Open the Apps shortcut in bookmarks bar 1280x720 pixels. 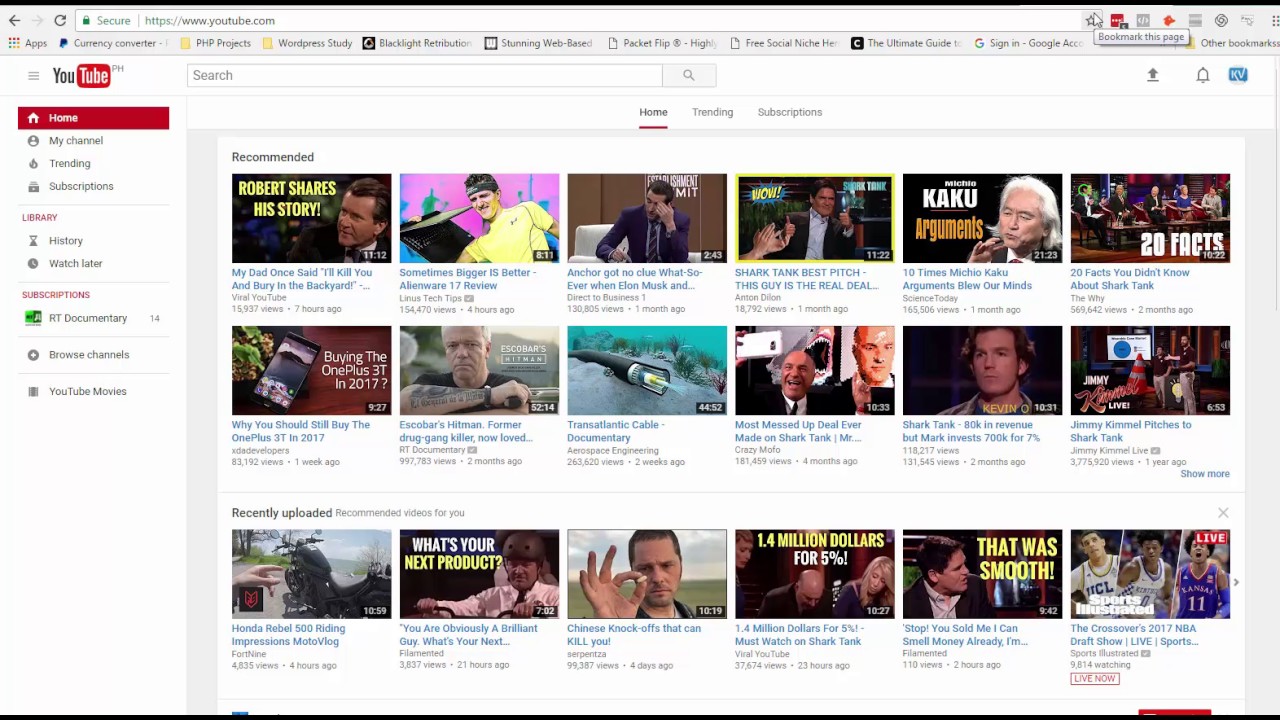29,43
